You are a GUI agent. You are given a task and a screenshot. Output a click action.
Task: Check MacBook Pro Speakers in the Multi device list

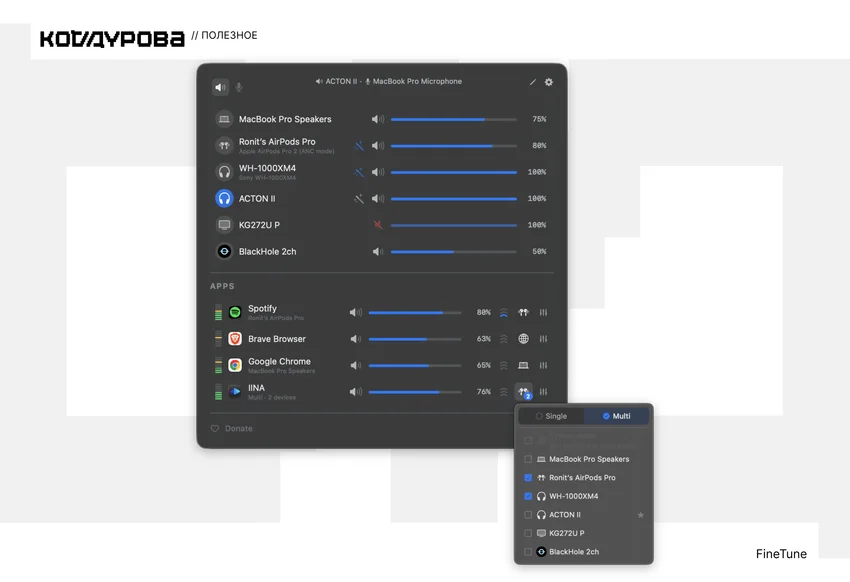click(x=528, y=459)
